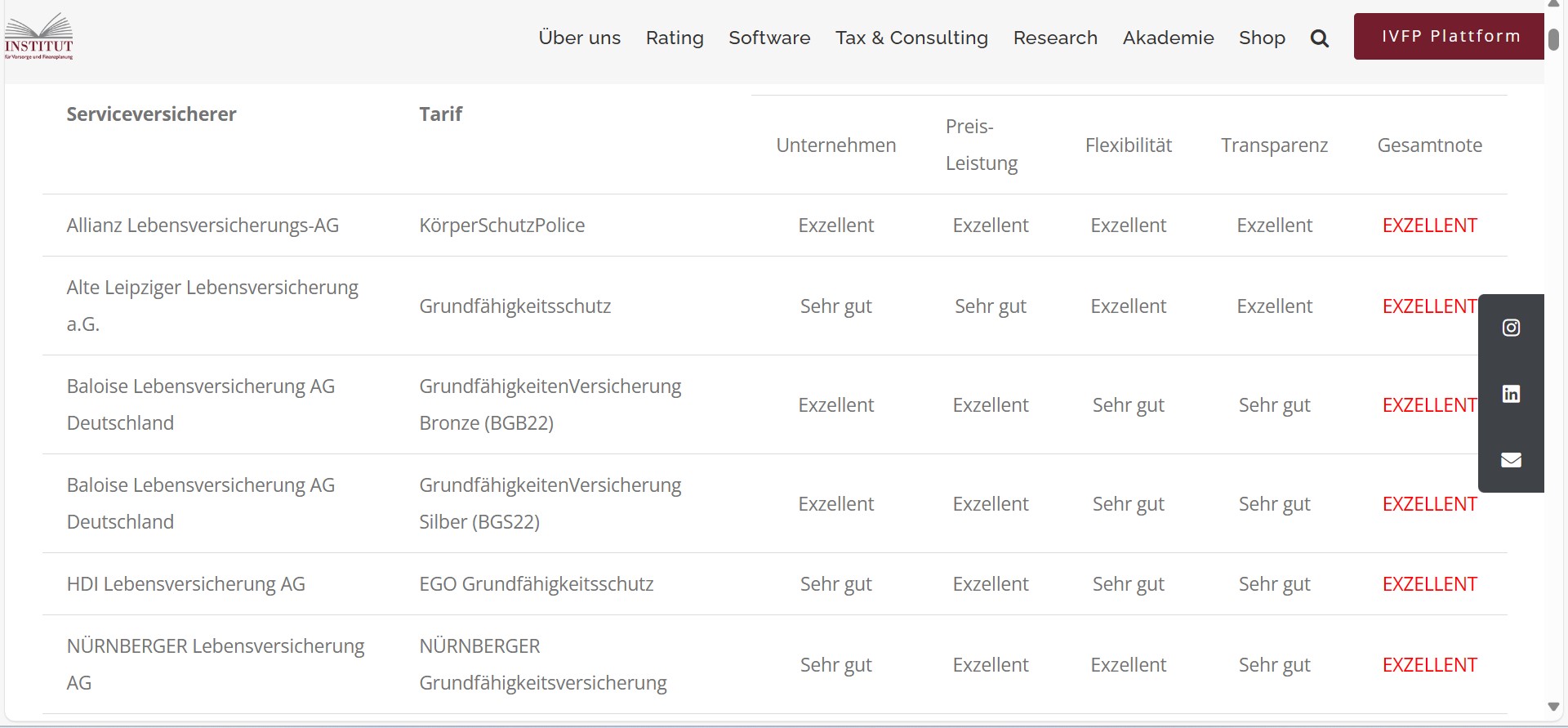
Task: Click Flexibilität 'Exzellent' in Alte Leipziger row
Action: click(x=1128, y=306)
